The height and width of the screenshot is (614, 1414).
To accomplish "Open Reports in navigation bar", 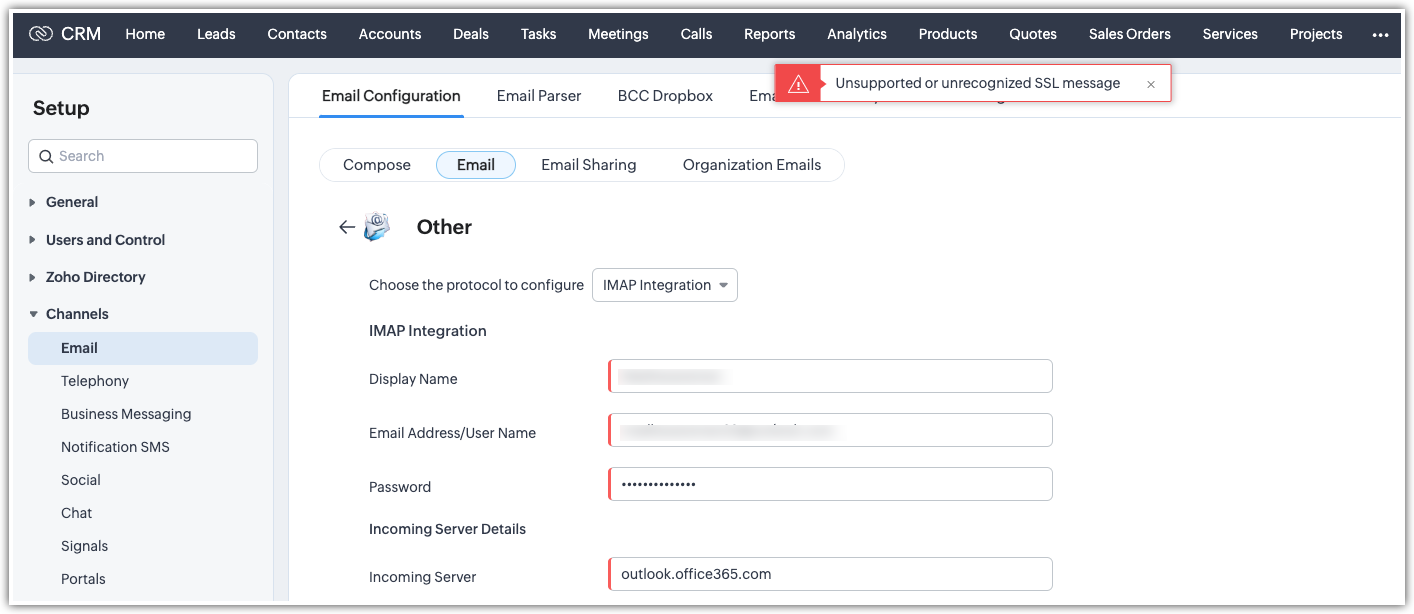I will (x=770, y=34).
